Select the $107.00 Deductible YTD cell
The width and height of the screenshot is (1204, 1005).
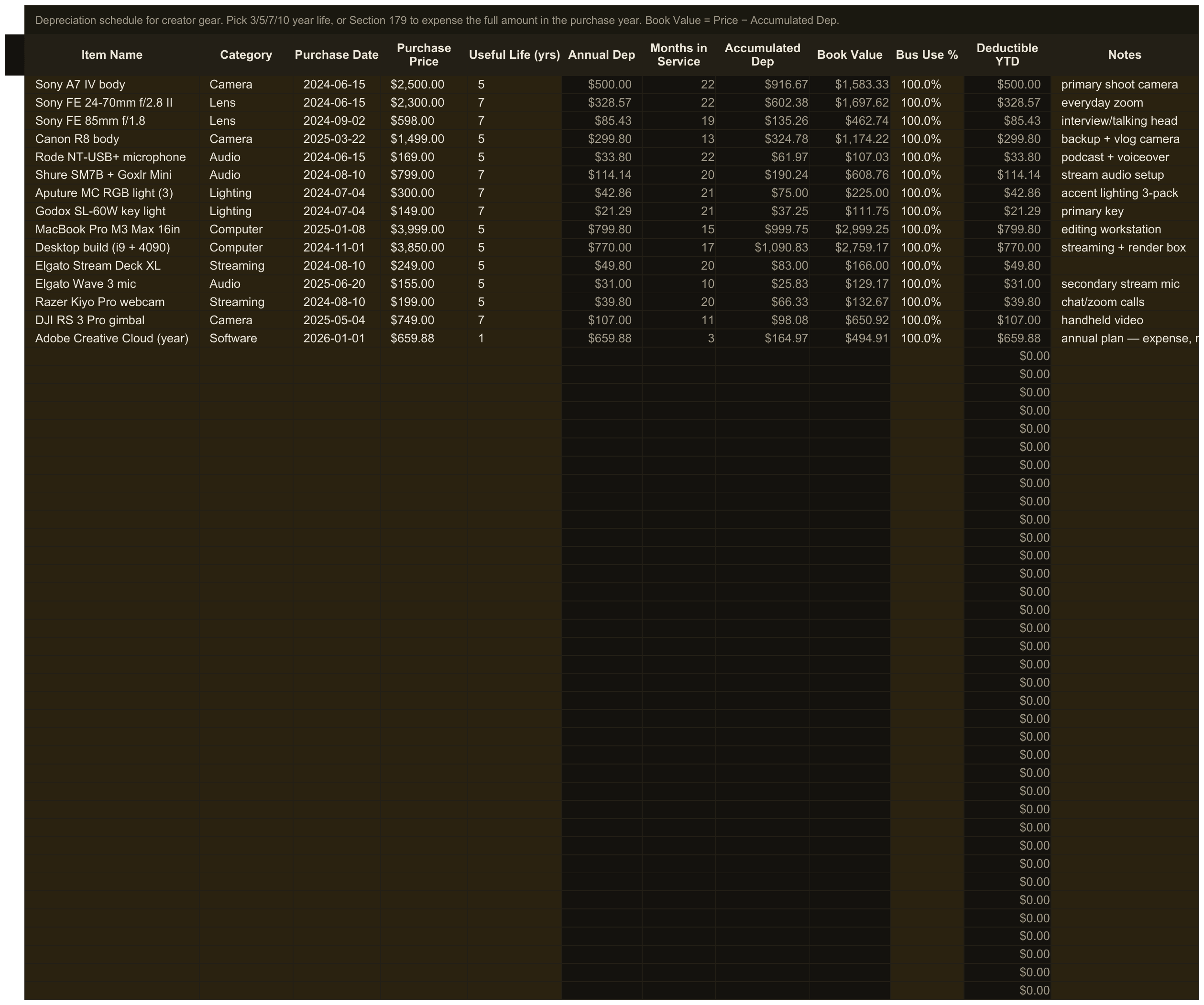point(1007,320)
